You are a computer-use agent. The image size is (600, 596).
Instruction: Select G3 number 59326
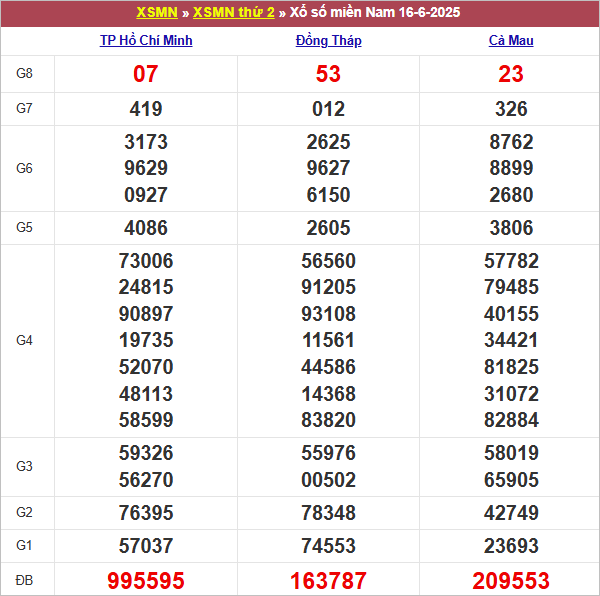[x=146, y=453]
